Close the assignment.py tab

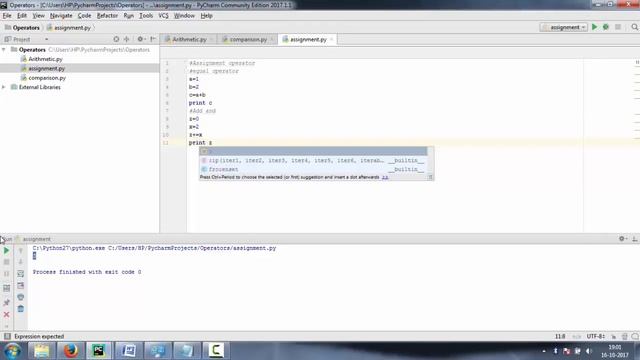pos(331,40)
